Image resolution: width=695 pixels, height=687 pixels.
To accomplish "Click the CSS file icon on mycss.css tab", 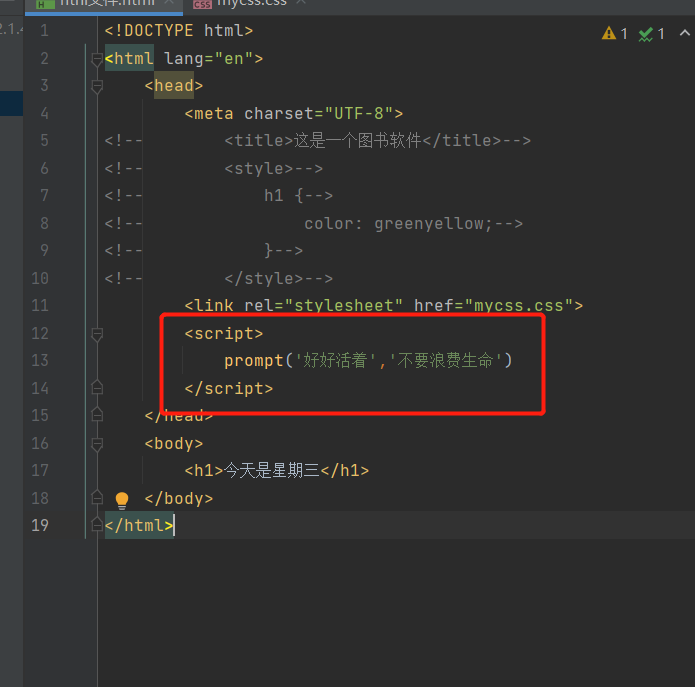I will coord(202,4).
